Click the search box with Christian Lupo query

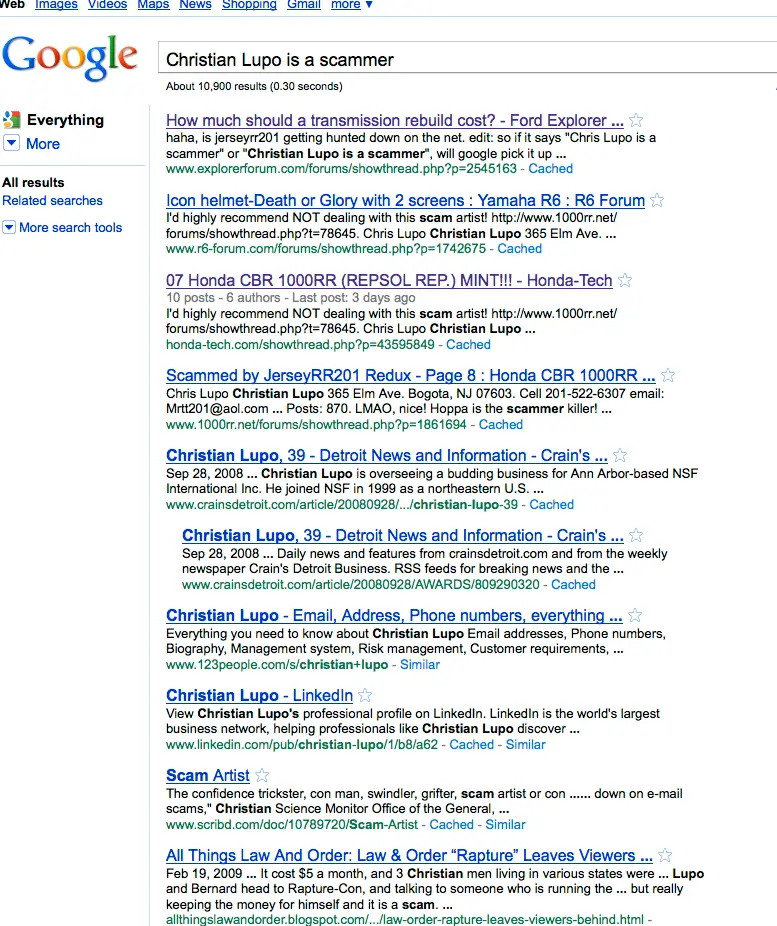point(467,58)
